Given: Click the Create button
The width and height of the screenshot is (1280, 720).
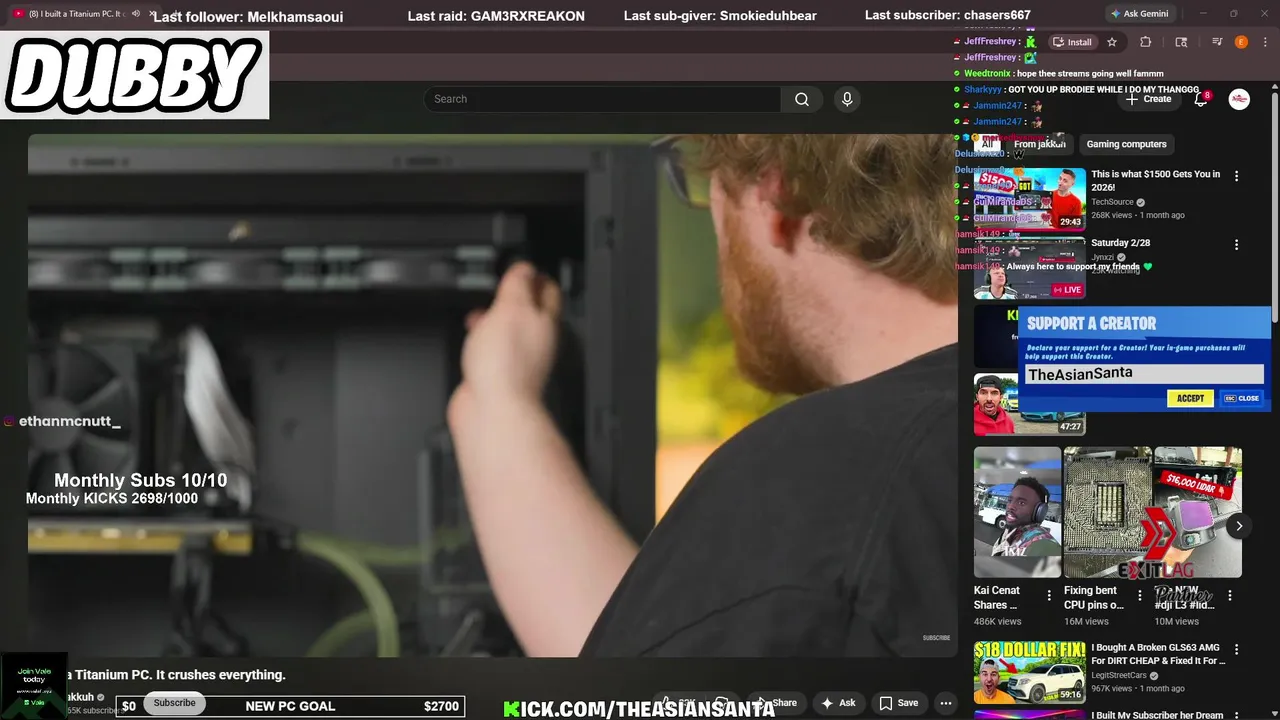Looking at the screenshot, I should (x=1148, y=99).
